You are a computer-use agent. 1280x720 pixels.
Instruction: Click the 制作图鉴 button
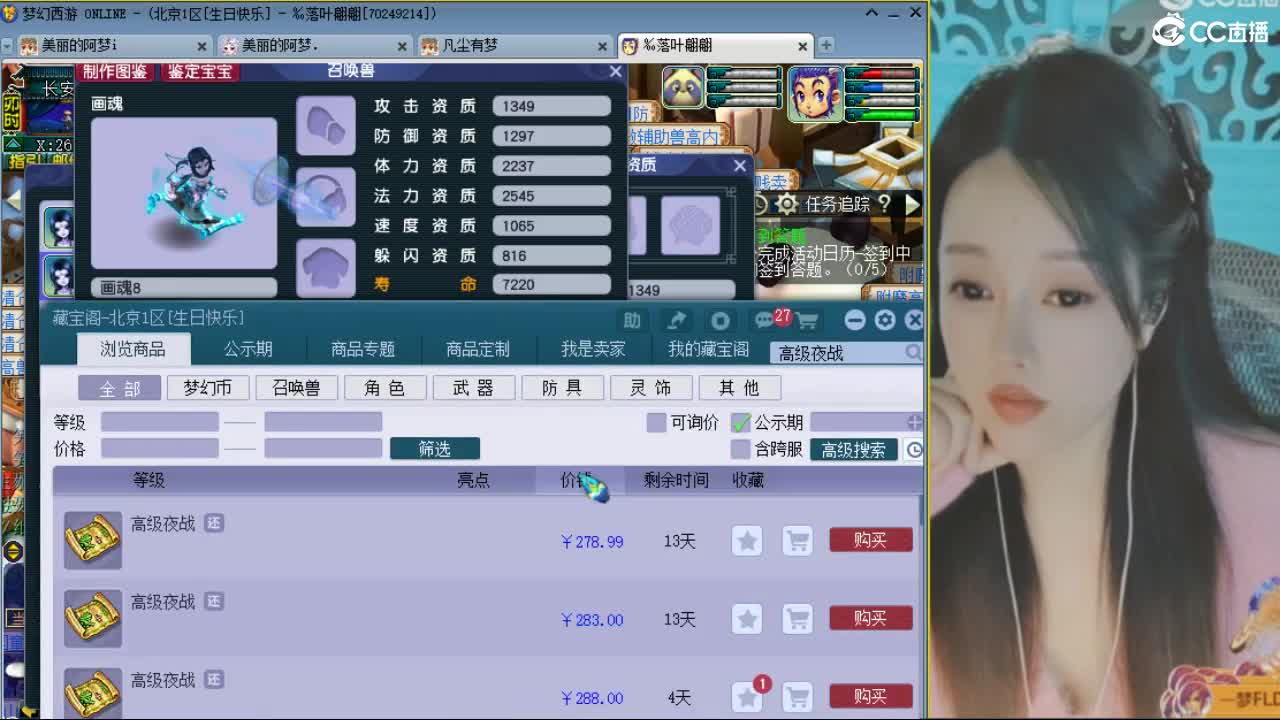tap(115, 71)
